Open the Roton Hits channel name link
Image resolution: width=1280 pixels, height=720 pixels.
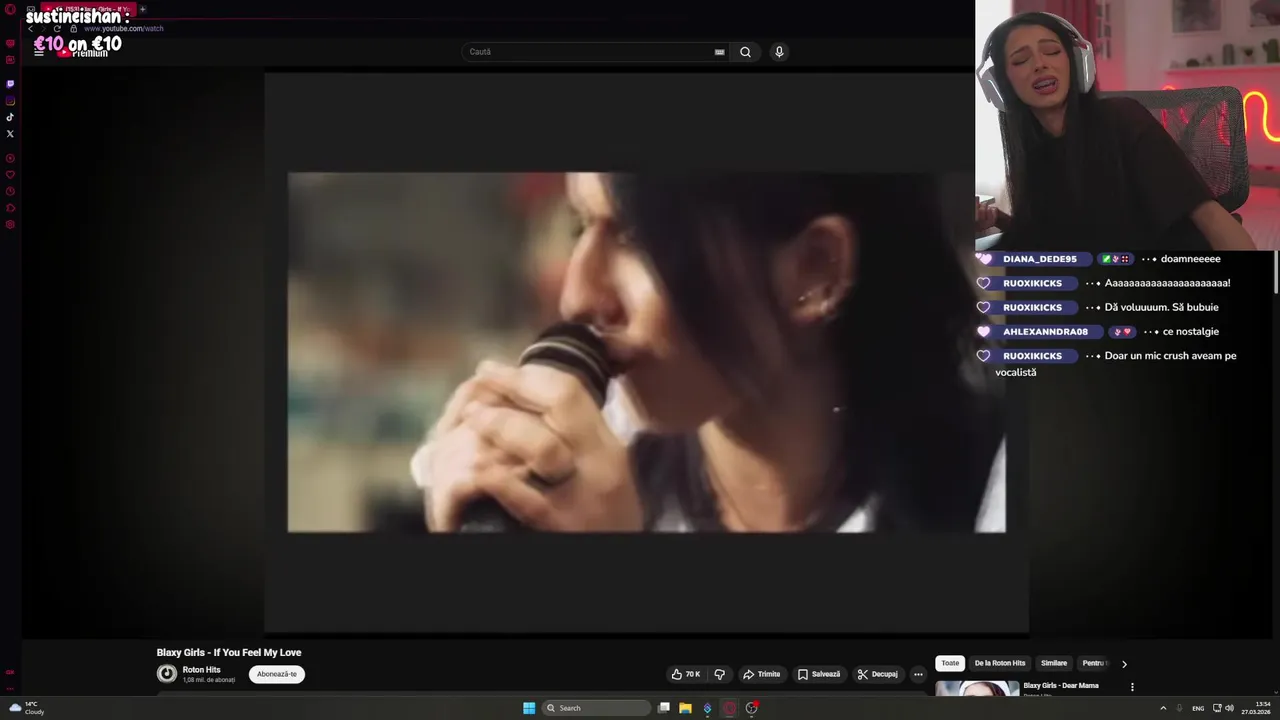201,670
